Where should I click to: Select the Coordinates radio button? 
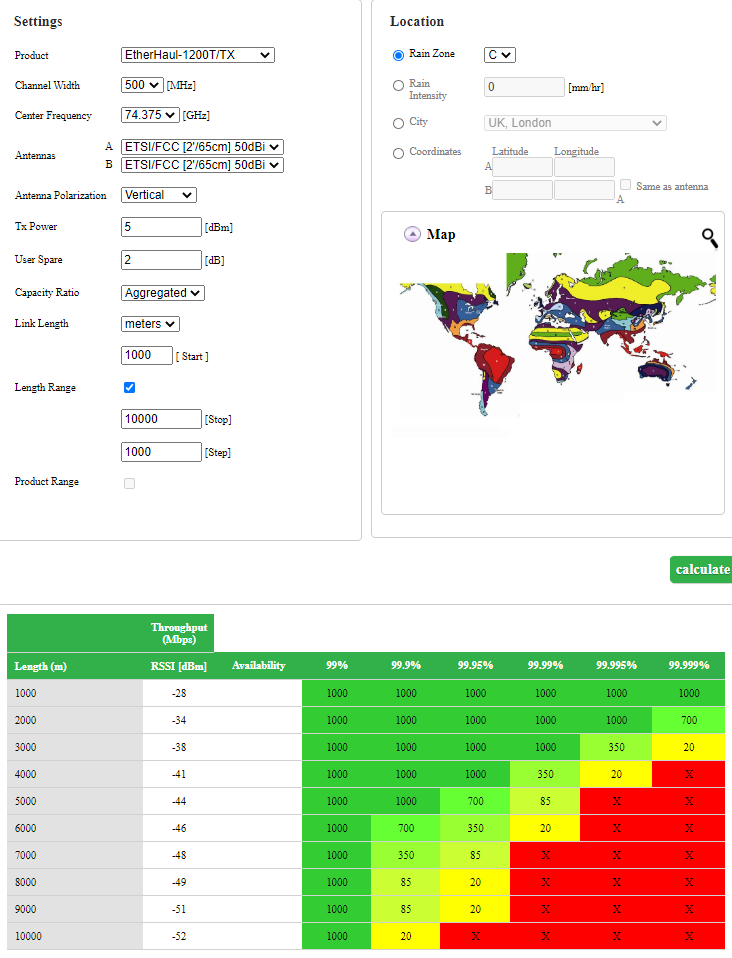click(398, 153)
